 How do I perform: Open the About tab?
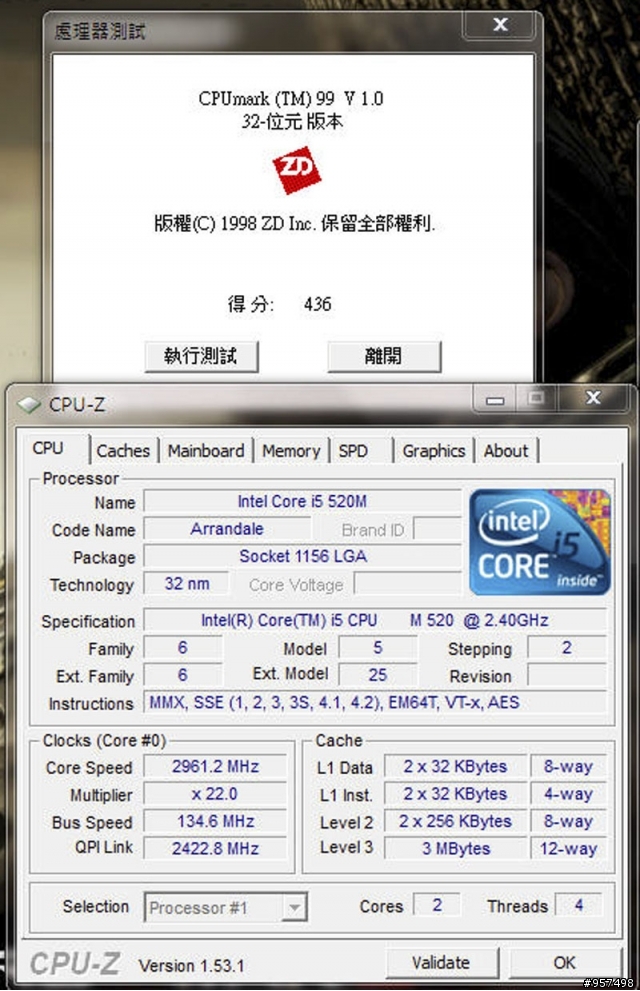point(506,451)
